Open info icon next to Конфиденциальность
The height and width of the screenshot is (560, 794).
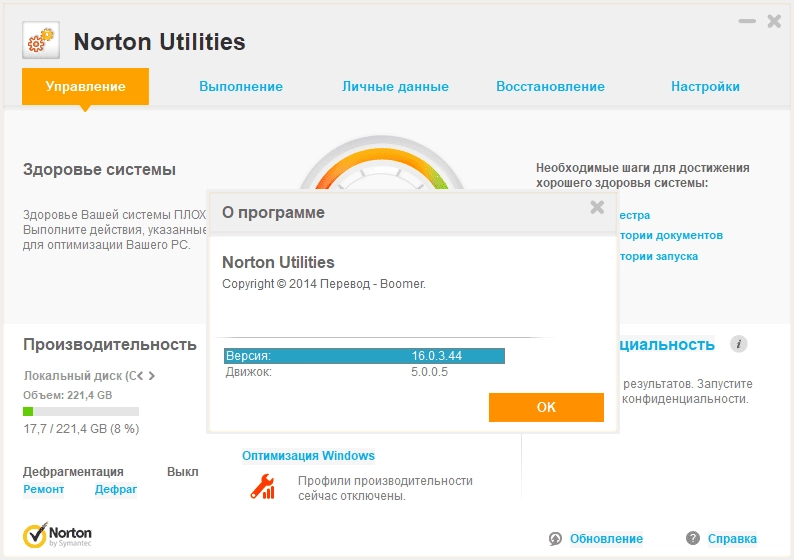pos(738,344)
